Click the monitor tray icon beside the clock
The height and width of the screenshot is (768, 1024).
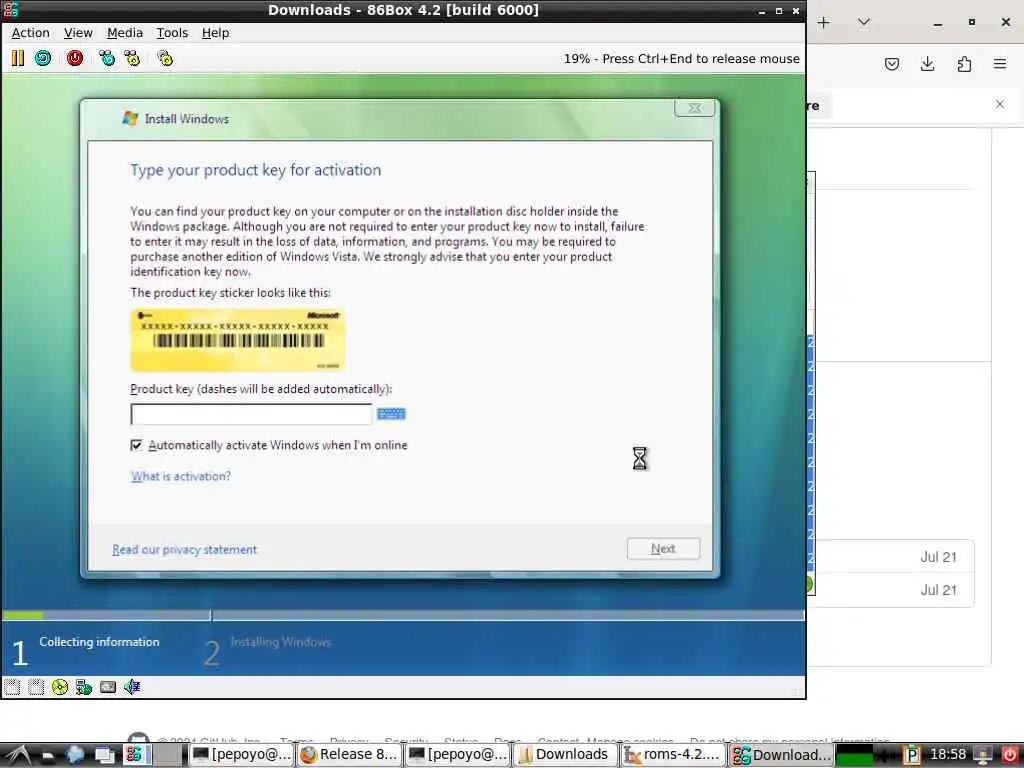(983, 755)
